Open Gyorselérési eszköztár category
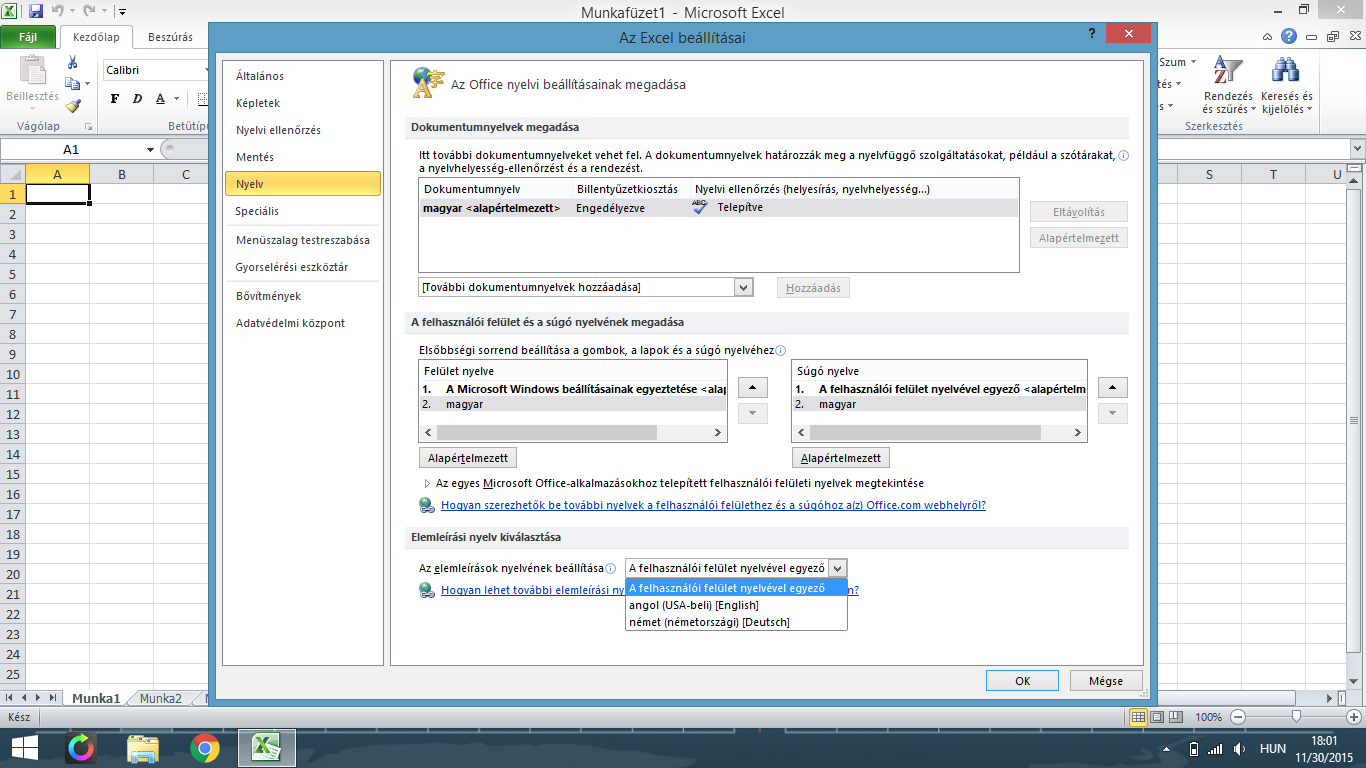Viewport: 1366px width, 768px height. (x=303, y=267)
